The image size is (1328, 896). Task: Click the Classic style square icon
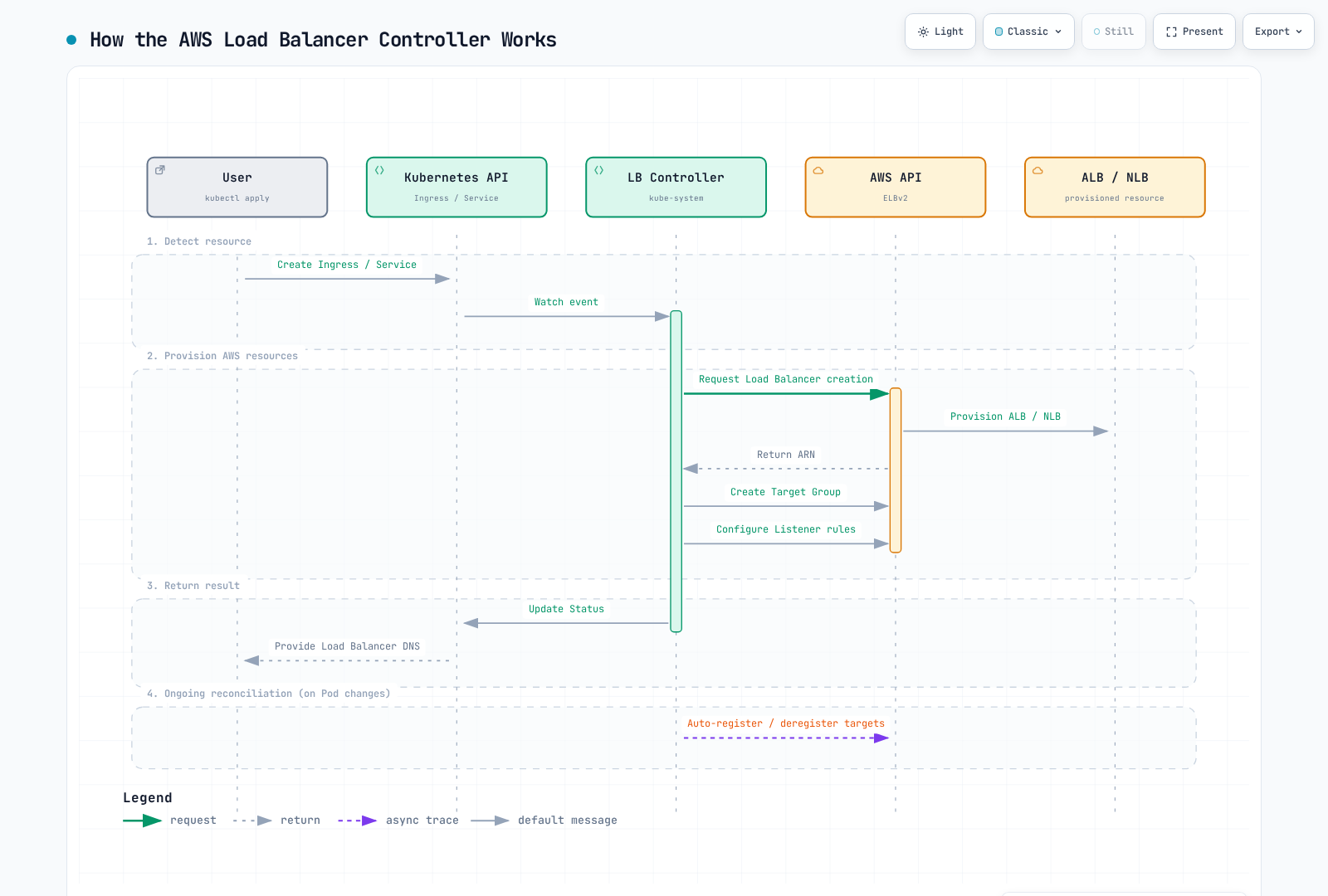[x=998, y=32]
